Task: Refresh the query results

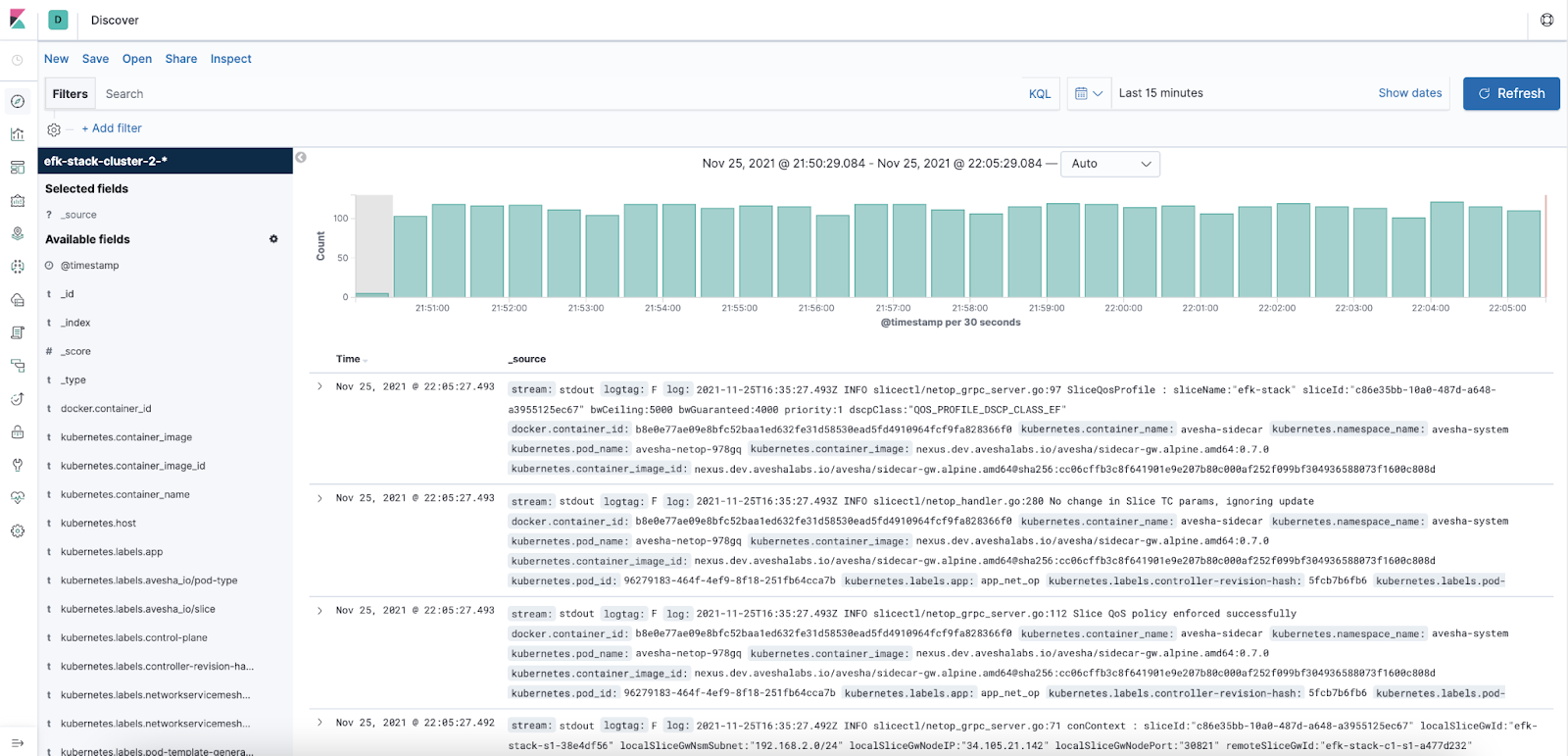Action: pos(1511,93)
